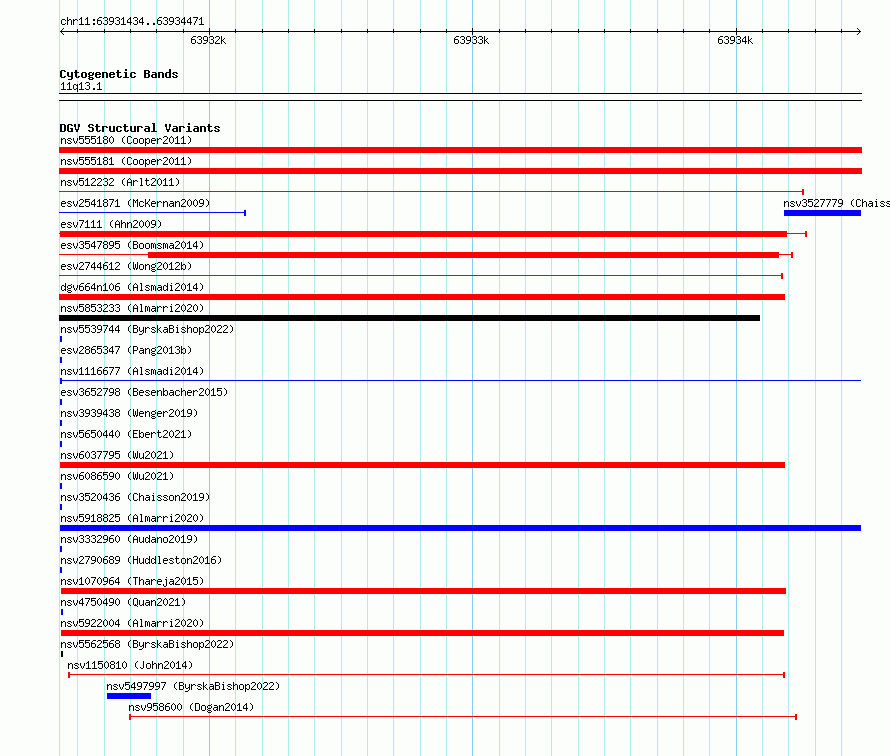Click the DGV Structural Variants track title

140,128
